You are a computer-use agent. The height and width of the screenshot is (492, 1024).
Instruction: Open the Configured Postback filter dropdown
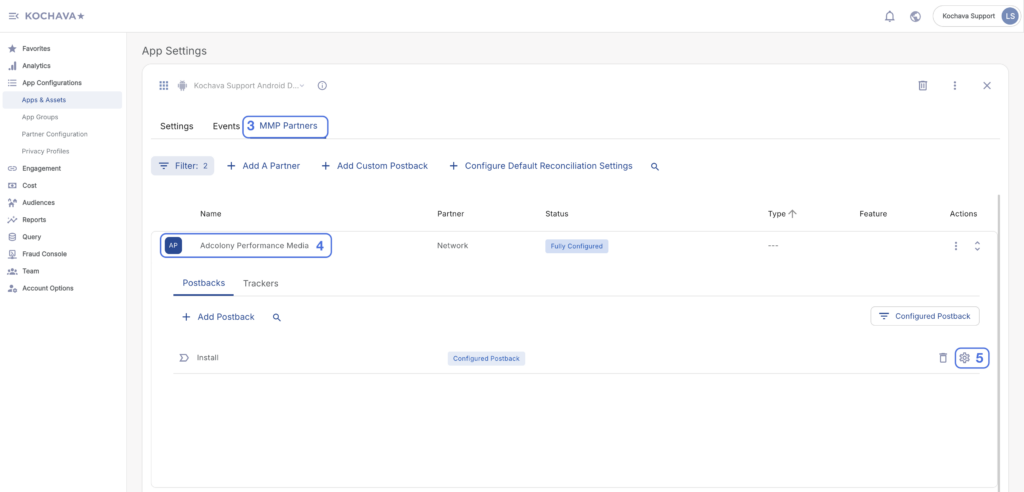[925, 316]
